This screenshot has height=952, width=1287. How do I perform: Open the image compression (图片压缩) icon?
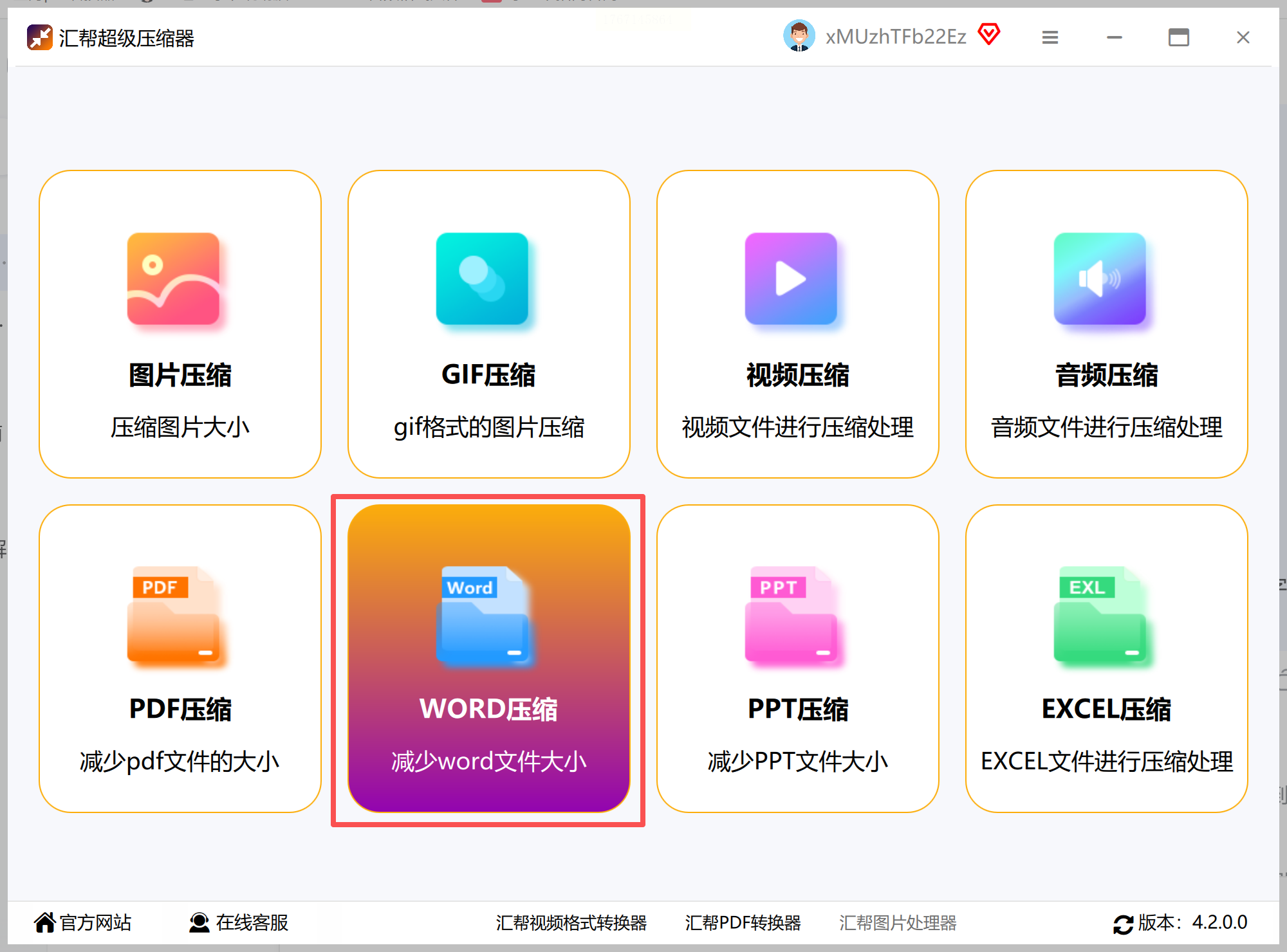(173, 279)
